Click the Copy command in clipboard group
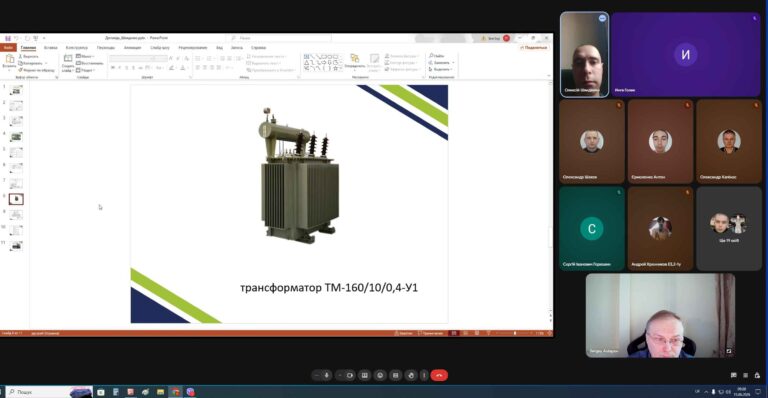Screen dimensions: 768x398 tap(30, 63)
